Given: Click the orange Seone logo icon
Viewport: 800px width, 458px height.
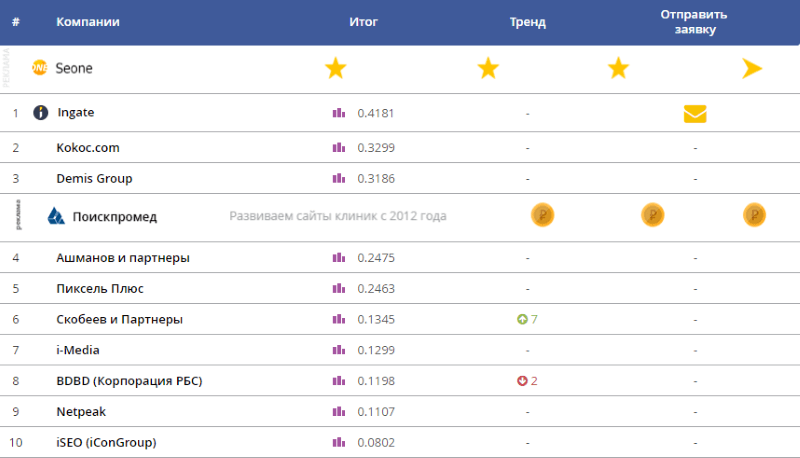Looking at the screenshot, I should [40, 68].
